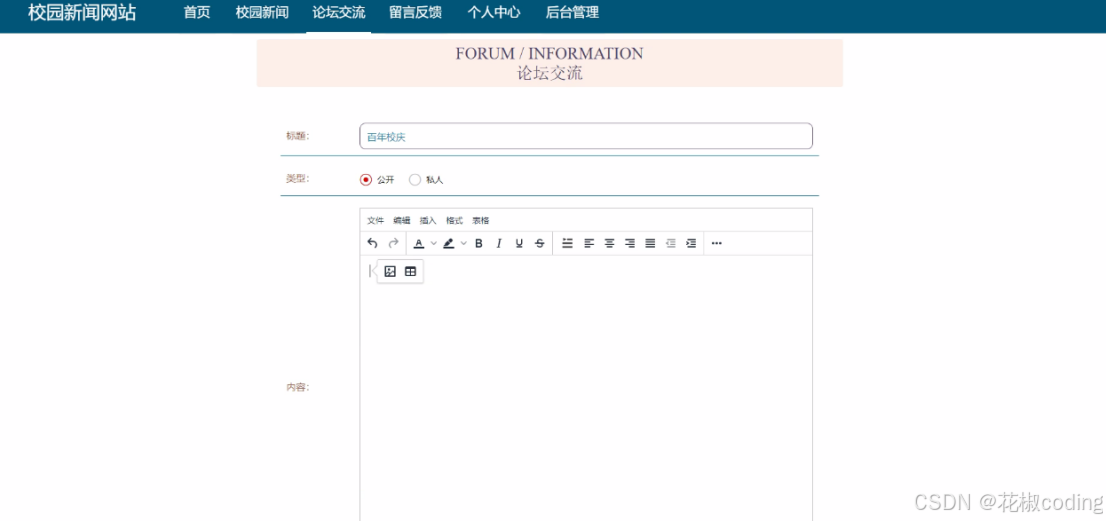
Task: Click the 标题: label
Action: 297,136
